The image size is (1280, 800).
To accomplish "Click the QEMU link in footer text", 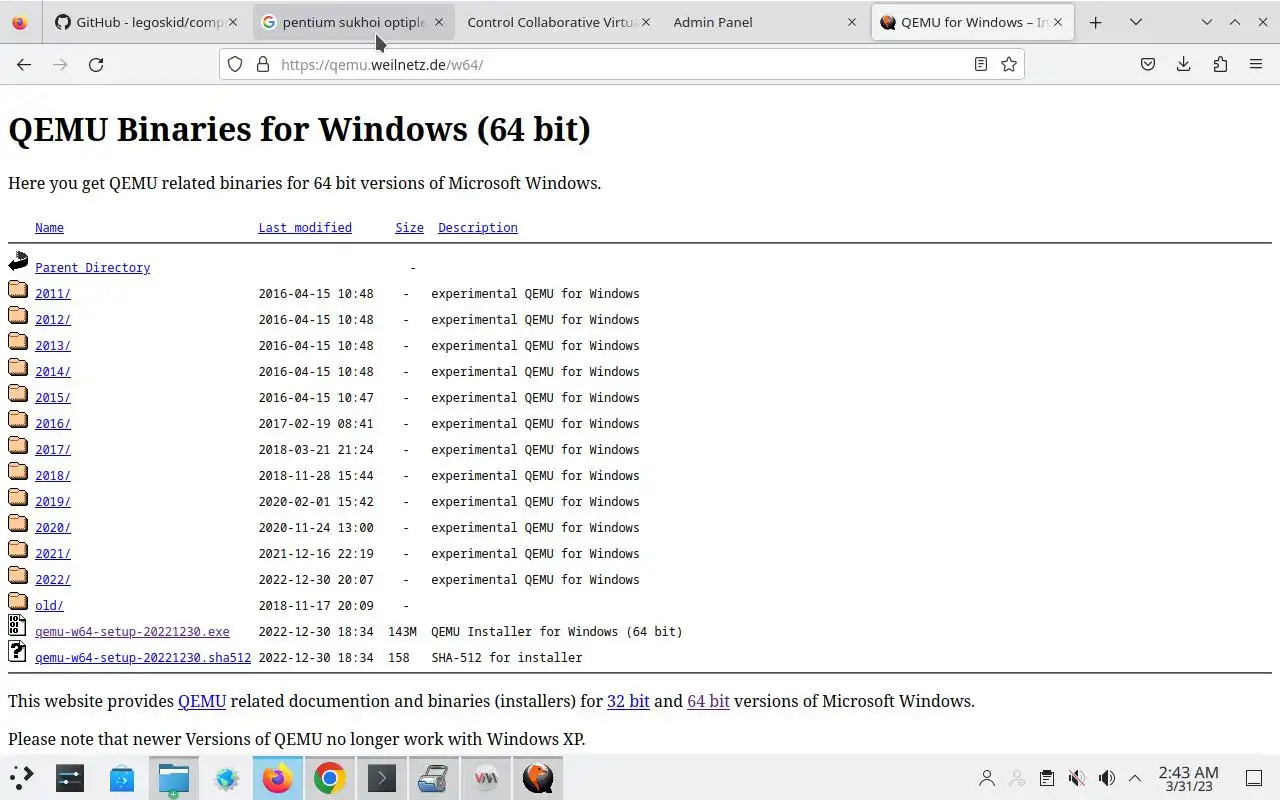I will coord(202,701).
